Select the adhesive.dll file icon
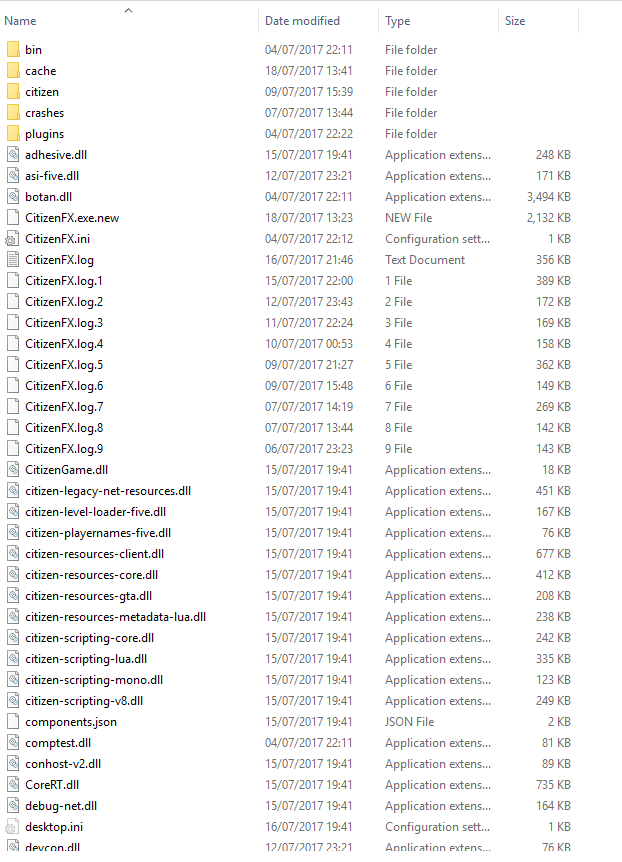 coord(13,154)
